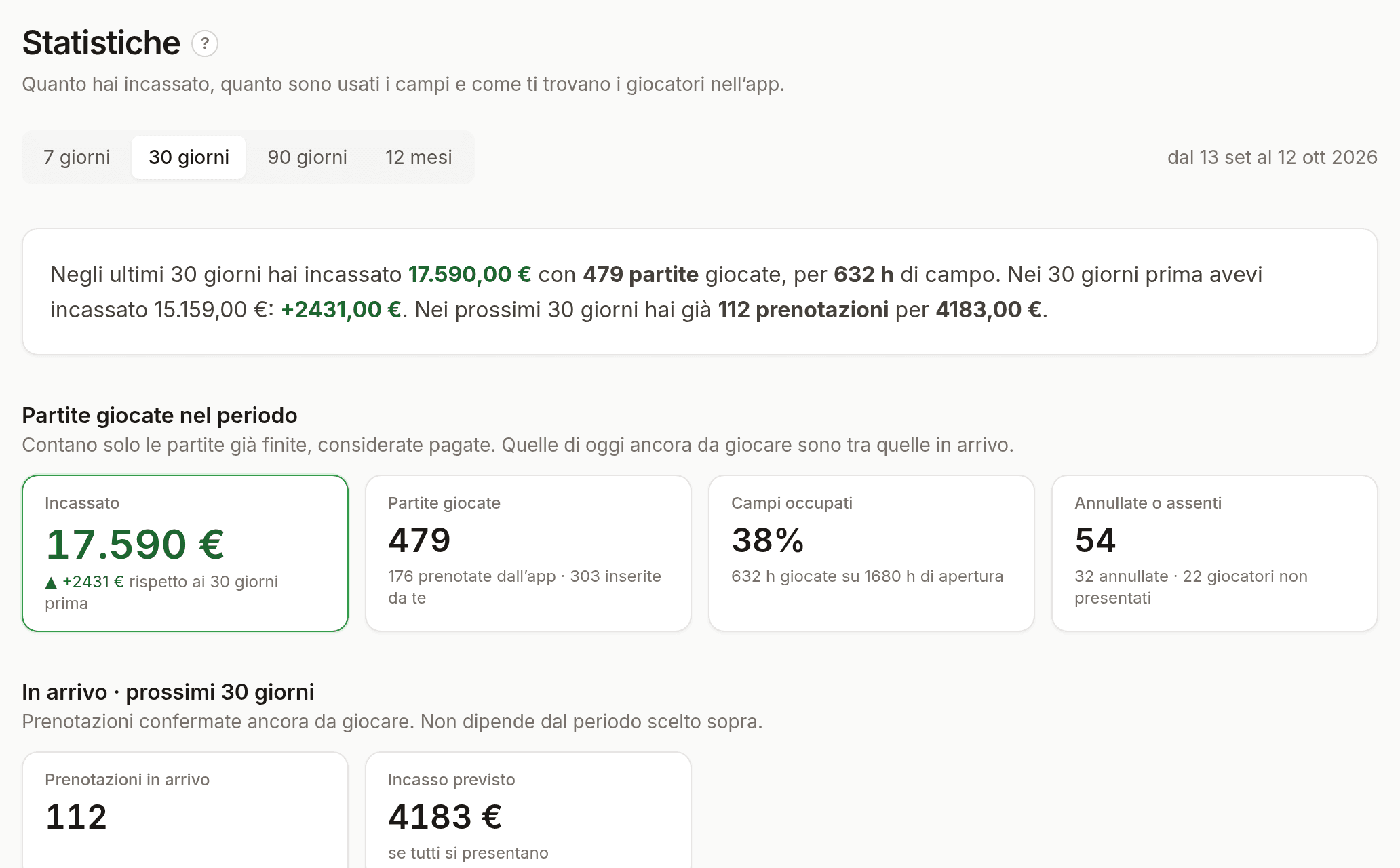
Task: Click the bold 112 prenotazioni text
Action: click(803, 310)
